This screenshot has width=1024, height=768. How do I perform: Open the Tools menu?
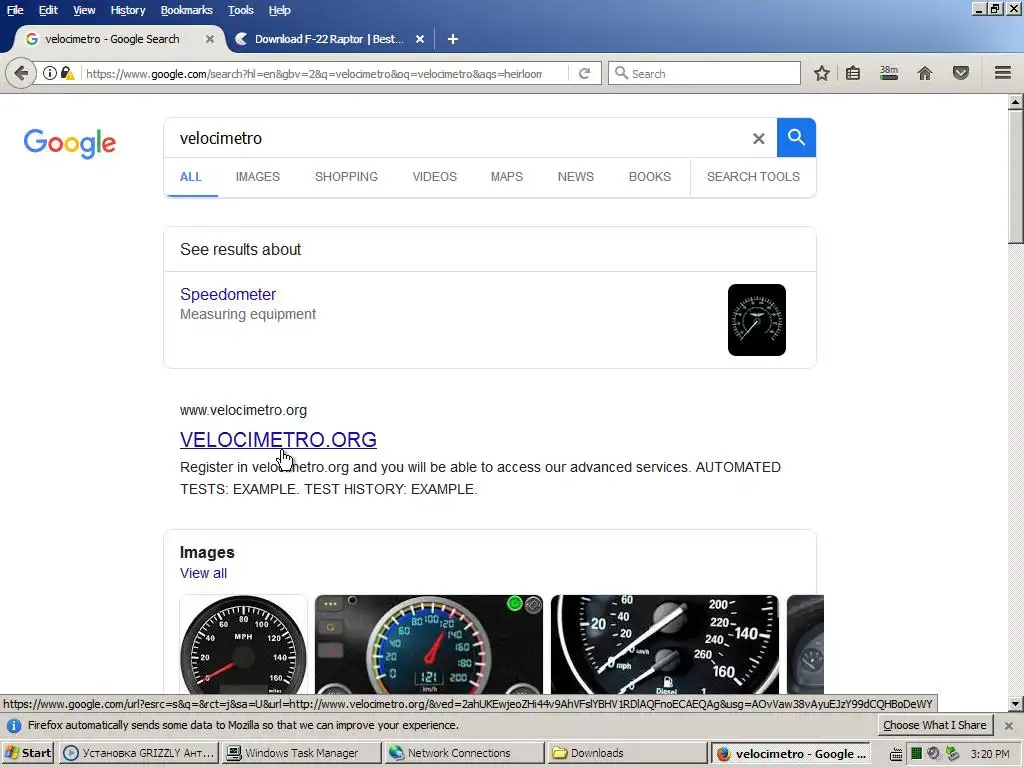pos(240,10)
